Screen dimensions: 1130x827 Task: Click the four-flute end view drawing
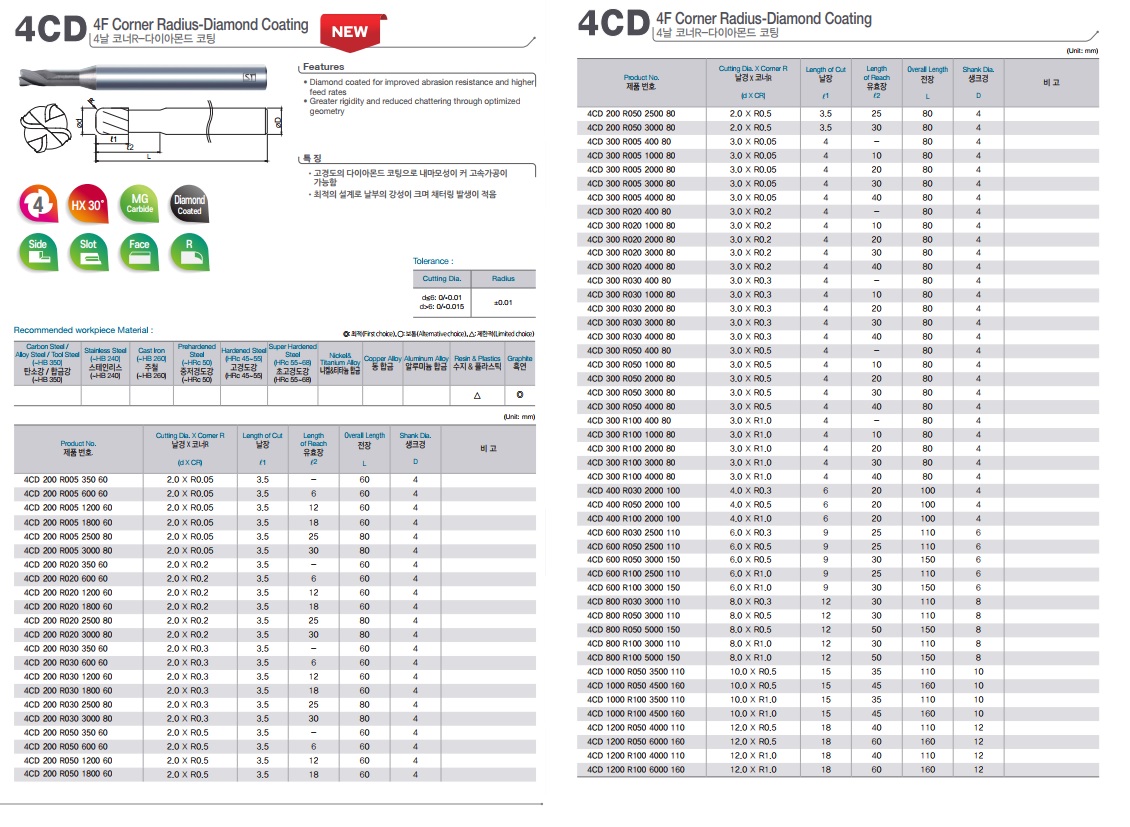(45, 128)
